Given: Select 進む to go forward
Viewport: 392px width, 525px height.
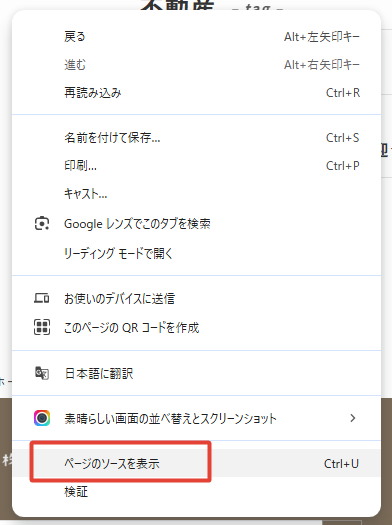Looking at the screenshot, I should [x=197, y=64].
